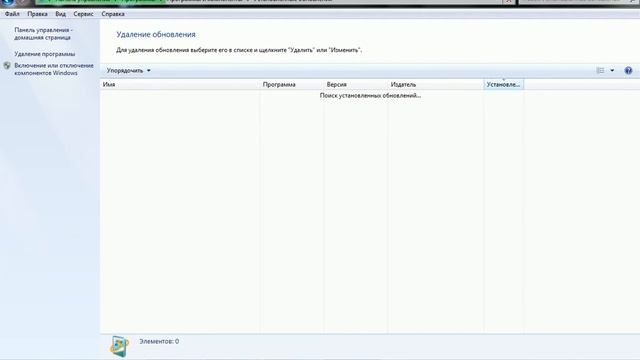Sort by Имя column header
This screenshot has height=360, width=640.
pyautogui.click(x=180, y=84)
